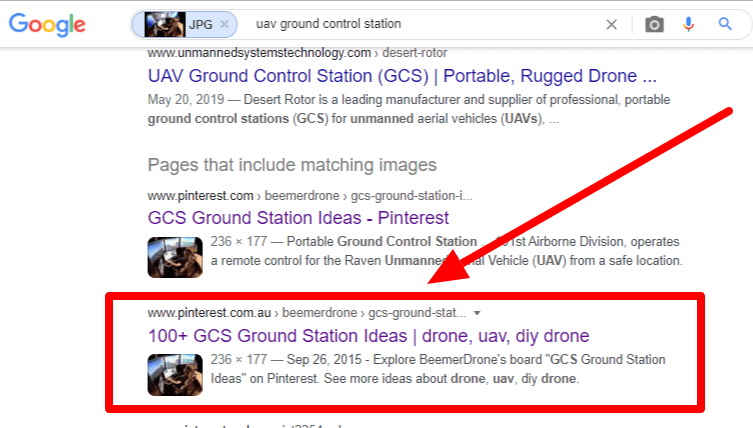Open 'UAV Ground Control Station (GCS)' result
Screen dimensions: 753x428
[x=402, y=76]
